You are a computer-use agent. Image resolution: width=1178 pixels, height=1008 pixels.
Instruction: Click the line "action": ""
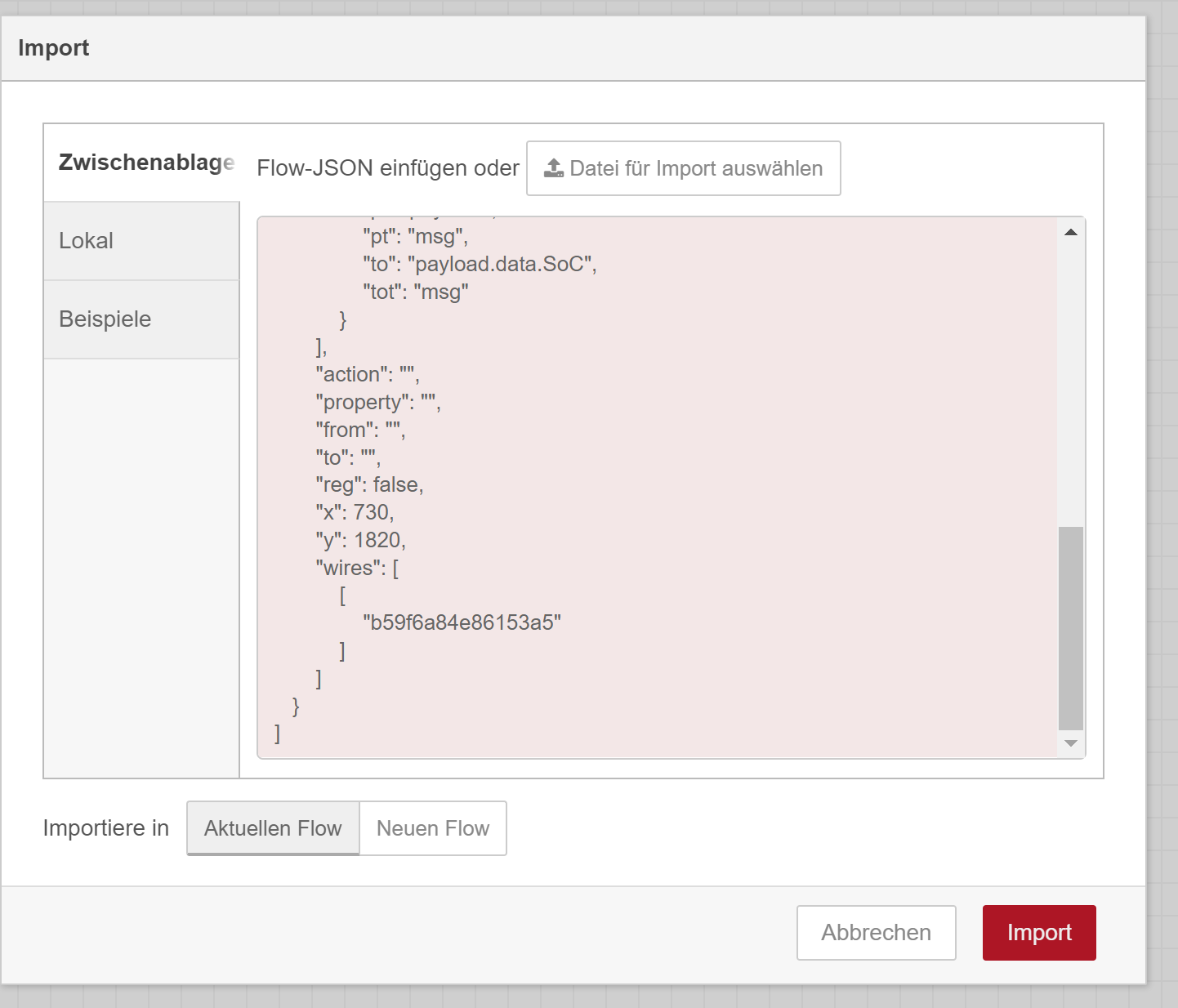click(368, 375)
